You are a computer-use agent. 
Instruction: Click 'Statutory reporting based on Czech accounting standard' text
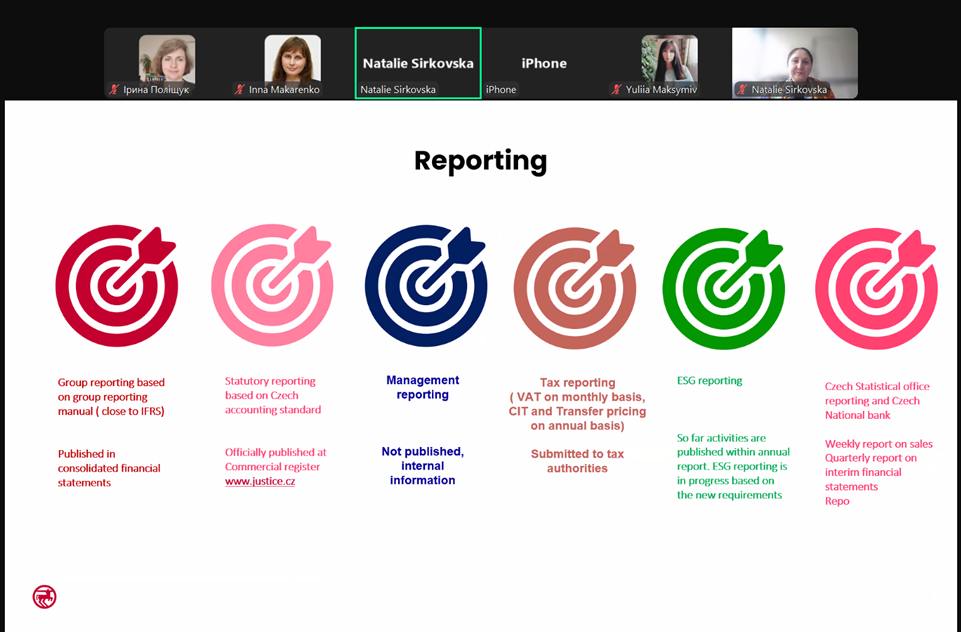[273, 395]
